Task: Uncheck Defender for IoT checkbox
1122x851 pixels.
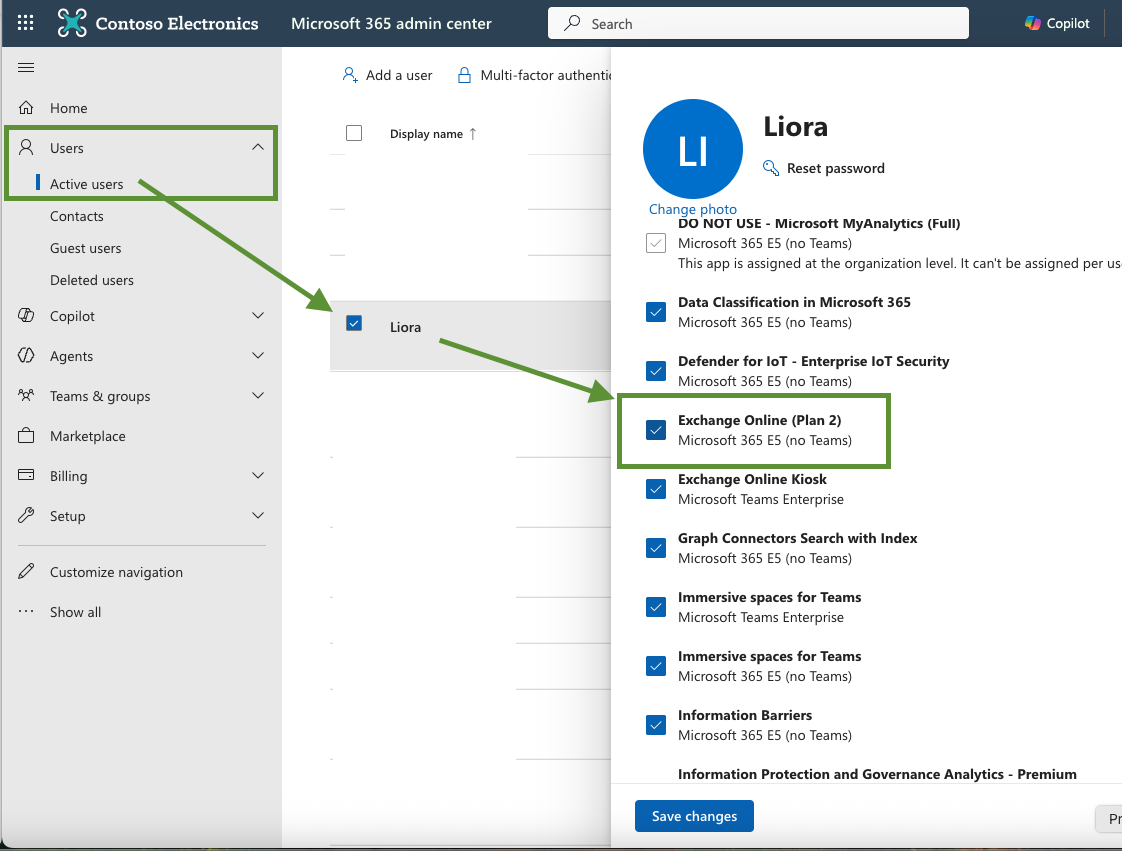Action: [x=655, y=371]
